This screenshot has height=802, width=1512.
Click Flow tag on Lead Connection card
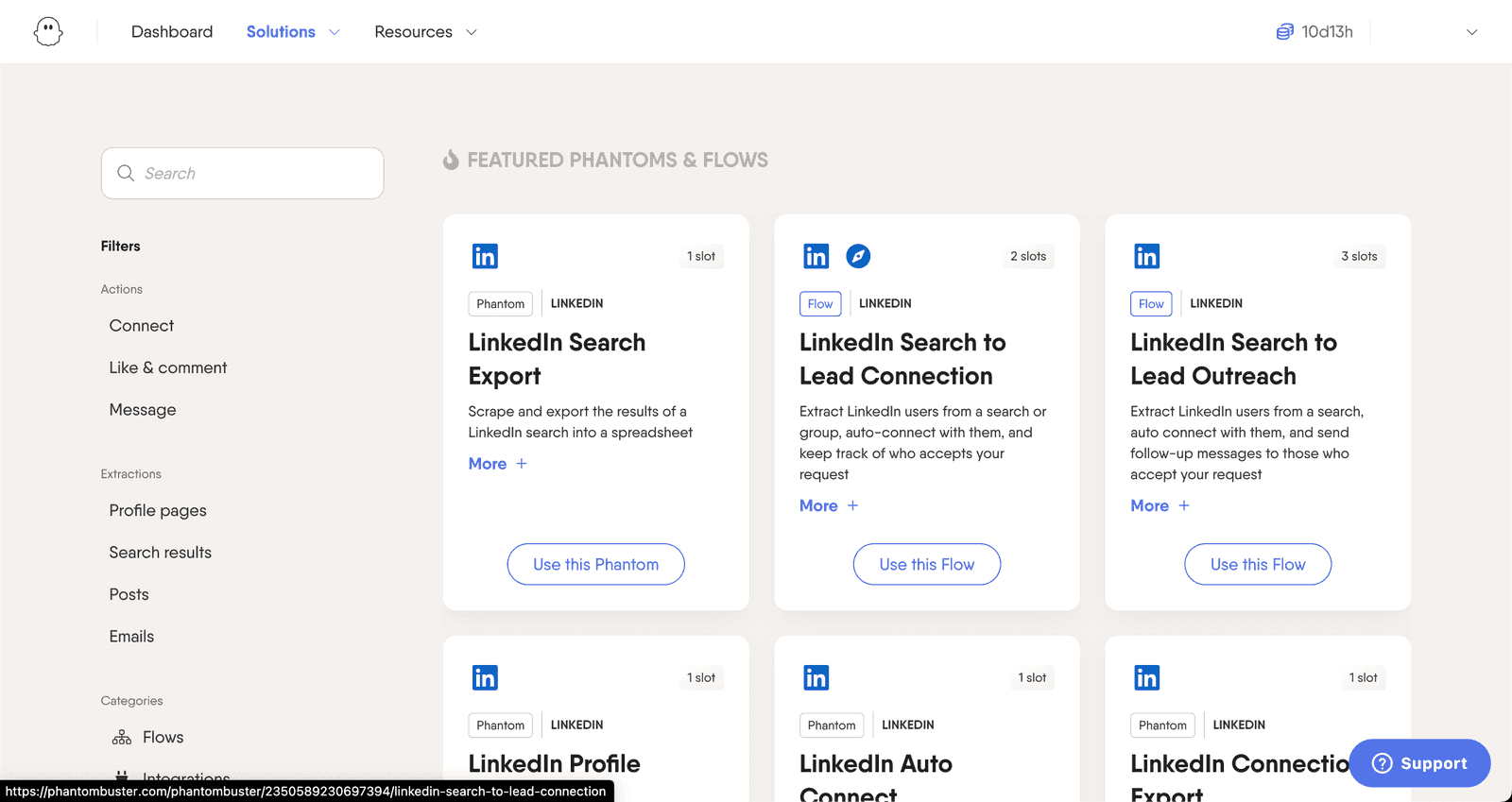[x=820, y=303]
